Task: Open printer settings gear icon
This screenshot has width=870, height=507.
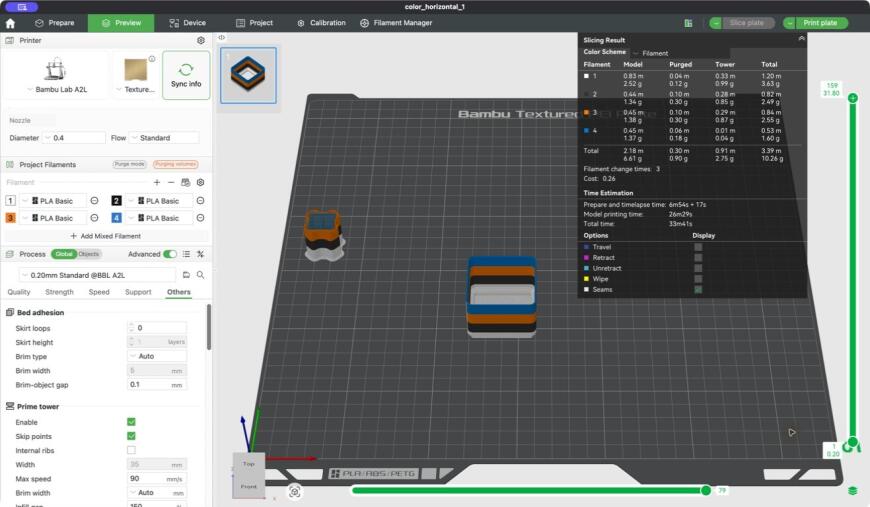Action: click(x=201, y=40)
